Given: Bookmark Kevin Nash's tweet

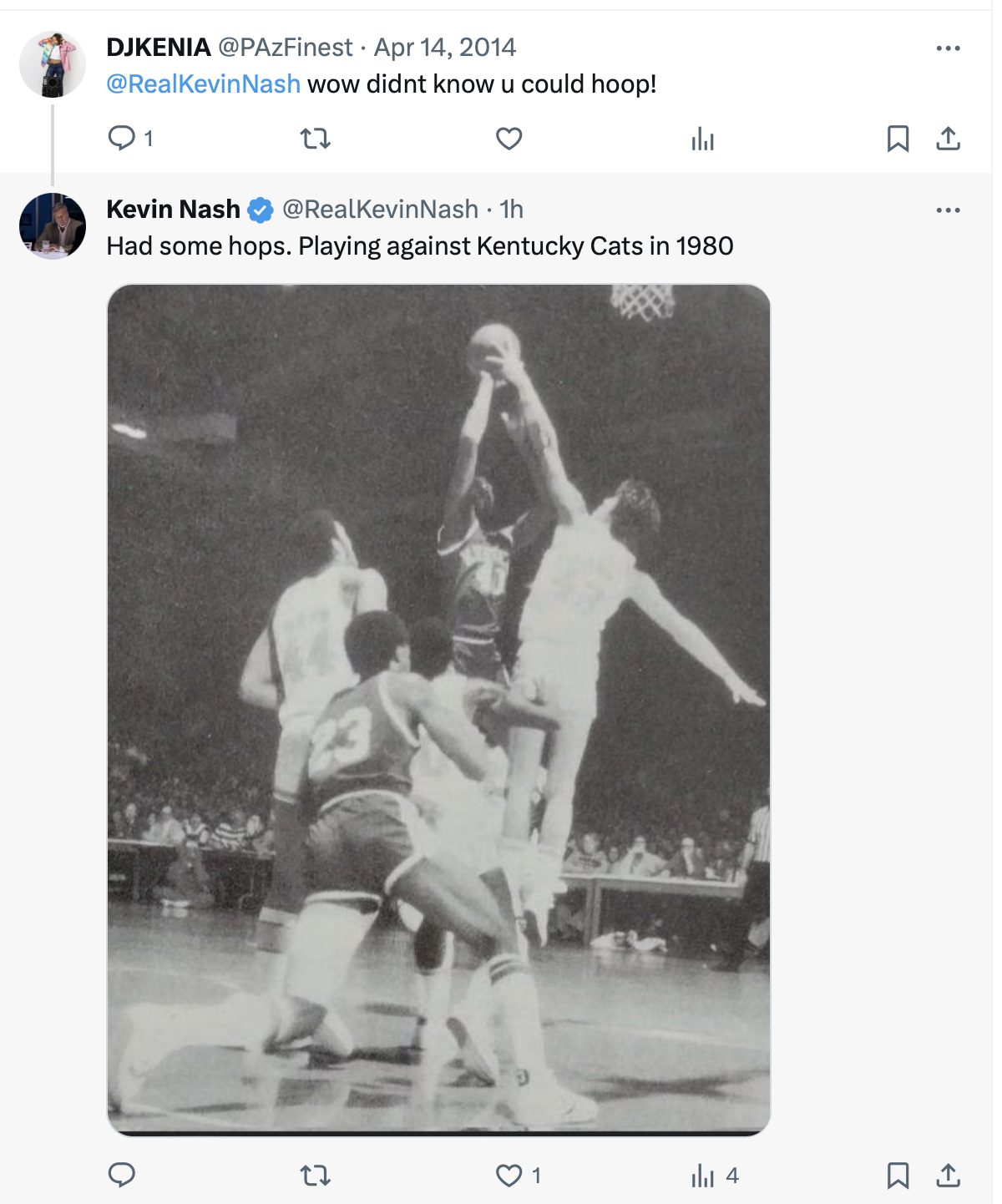Looking at the screenshot, I should click(898, 1176).
